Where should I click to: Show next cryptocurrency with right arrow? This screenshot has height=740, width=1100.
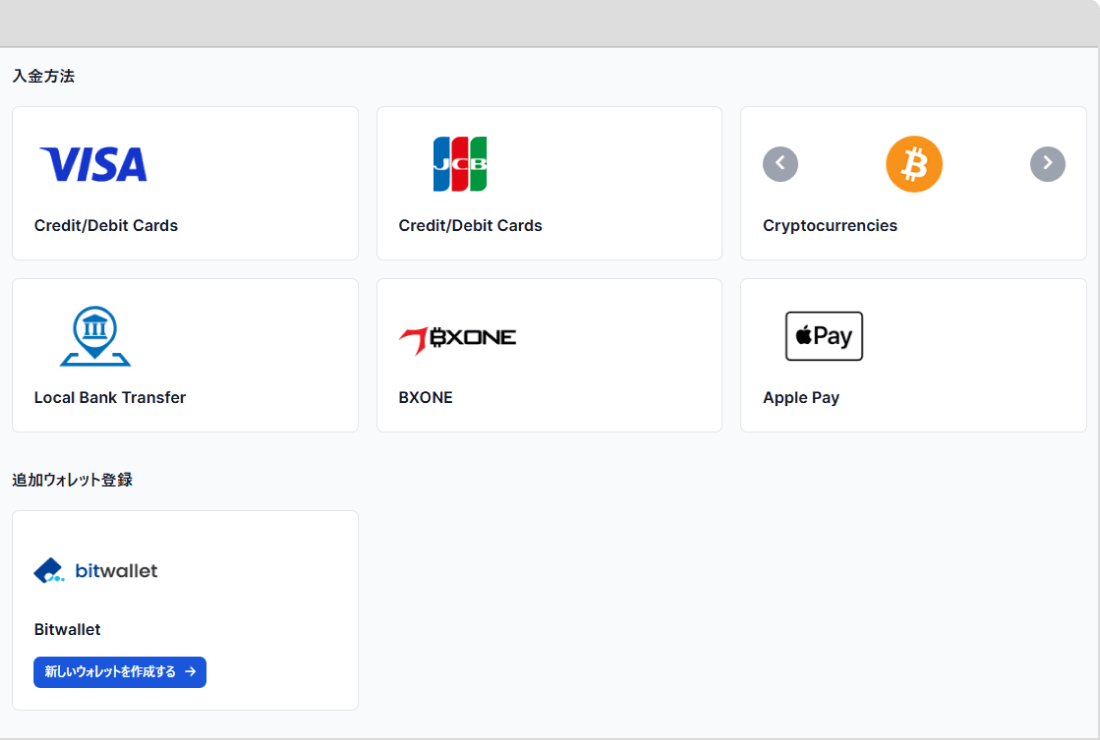[1047, 164]
